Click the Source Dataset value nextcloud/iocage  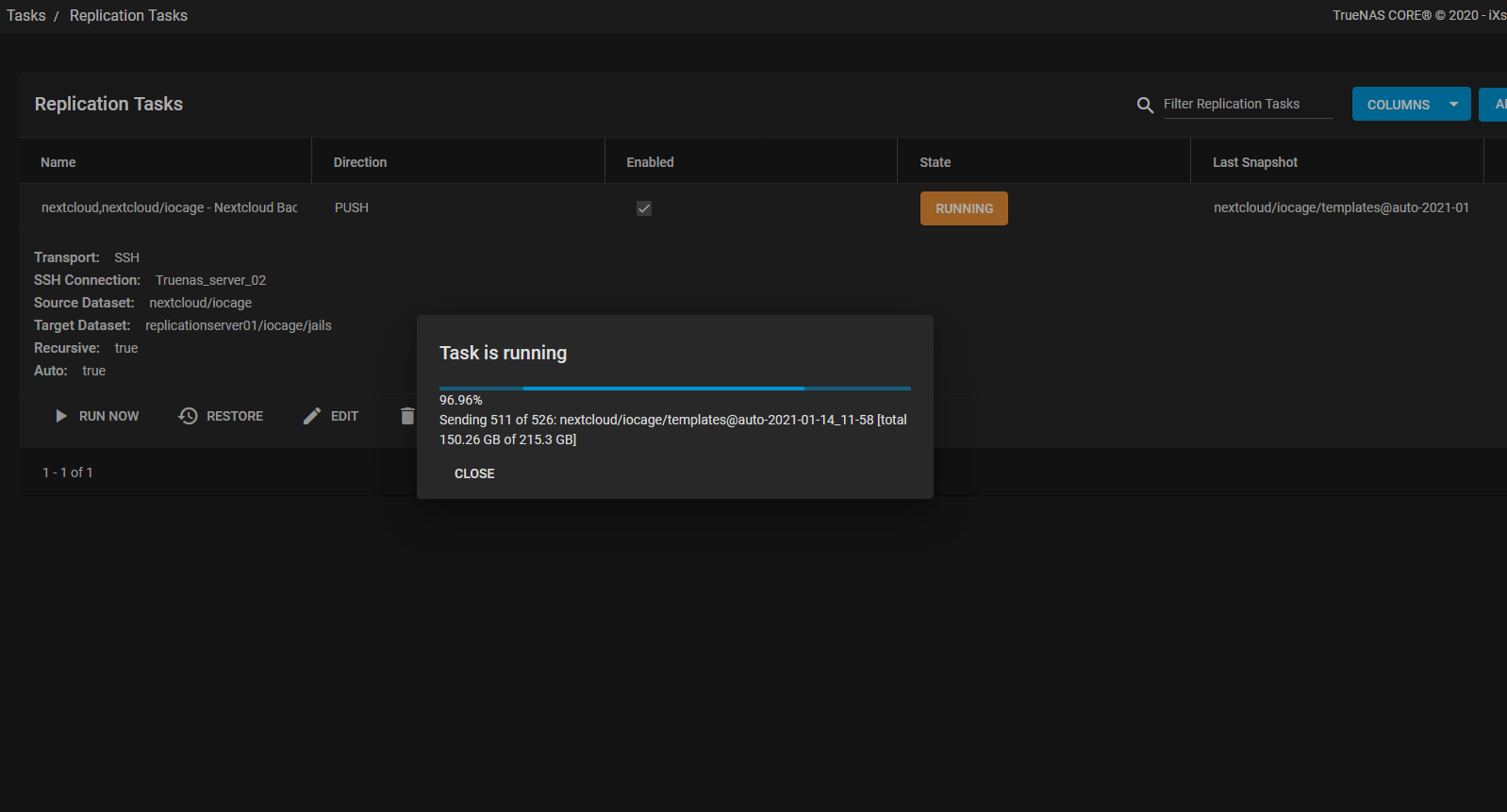(201, 303)
